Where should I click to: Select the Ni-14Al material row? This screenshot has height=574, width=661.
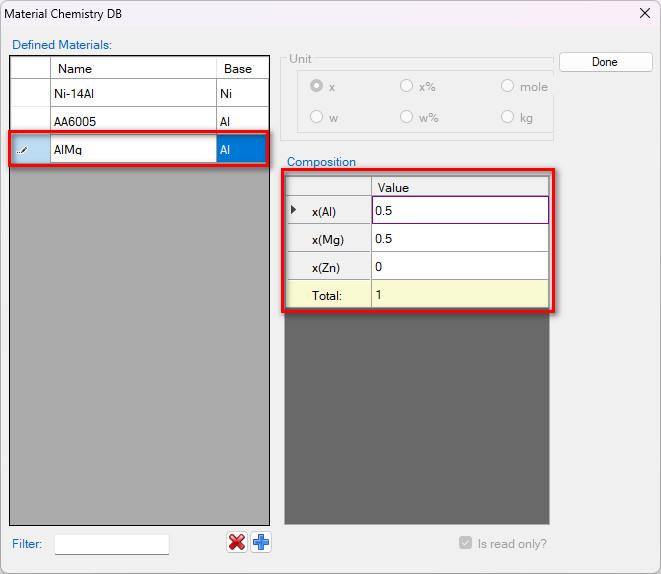click(132, 93)
